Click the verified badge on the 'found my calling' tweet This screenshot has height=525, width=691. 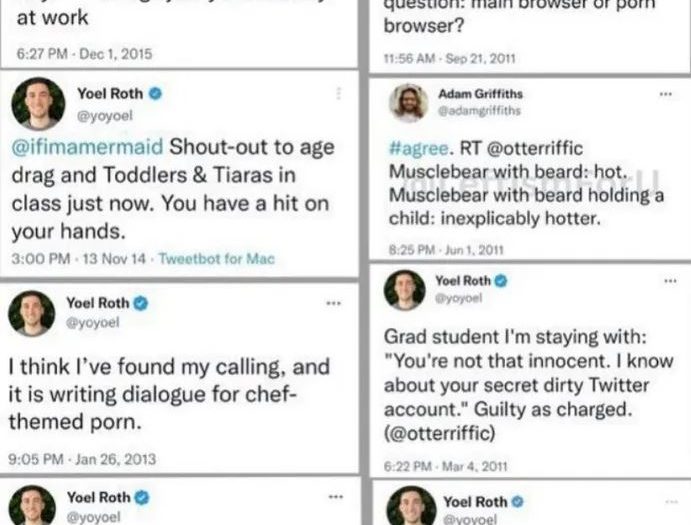pos(141,303)
